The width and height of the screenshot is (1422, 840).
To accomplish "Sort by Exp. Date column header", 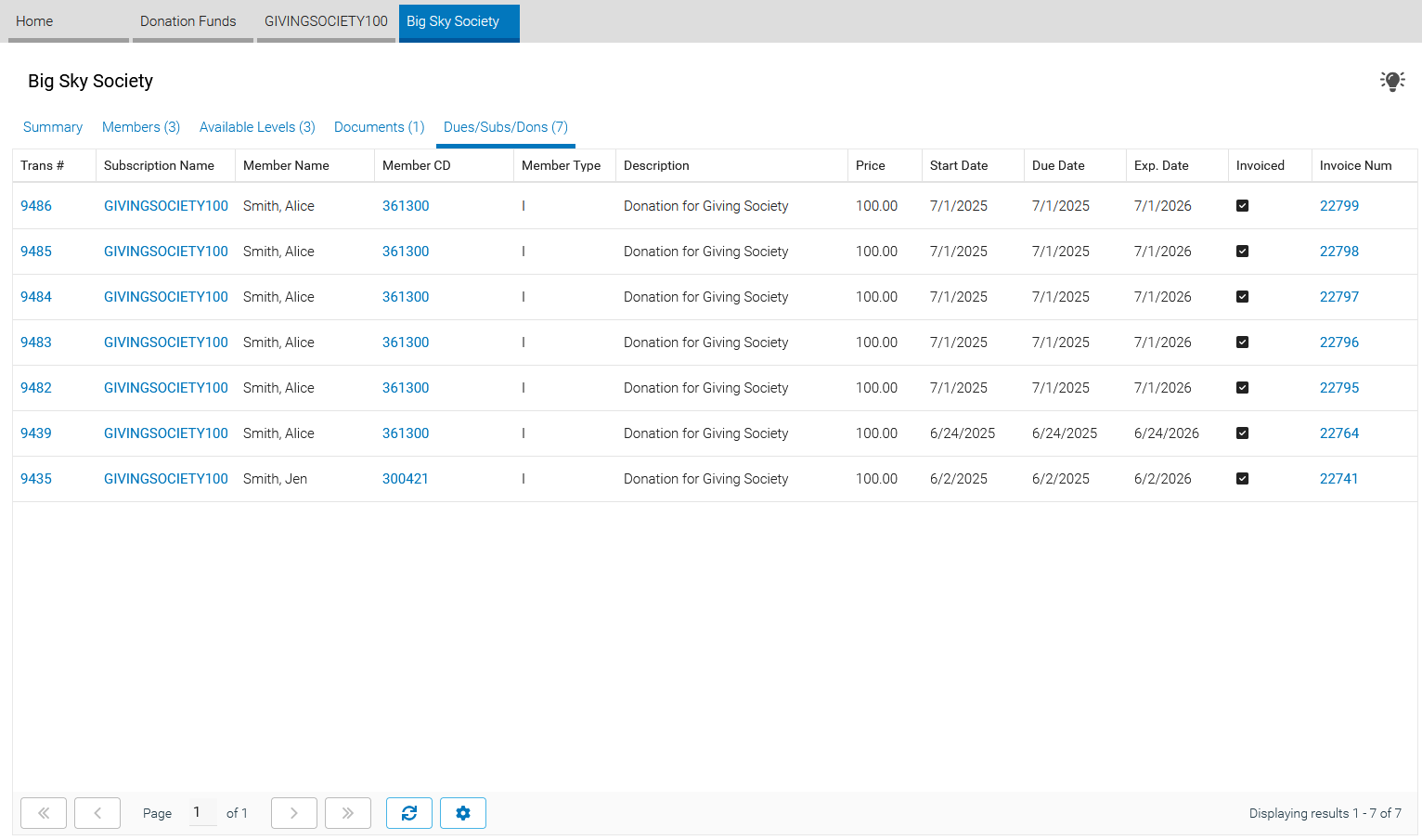I will [x=1177, y=165].
